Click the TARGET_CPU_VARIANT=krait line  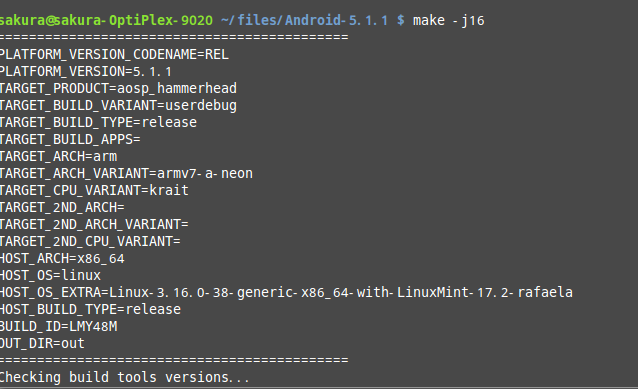click(94, 190)
